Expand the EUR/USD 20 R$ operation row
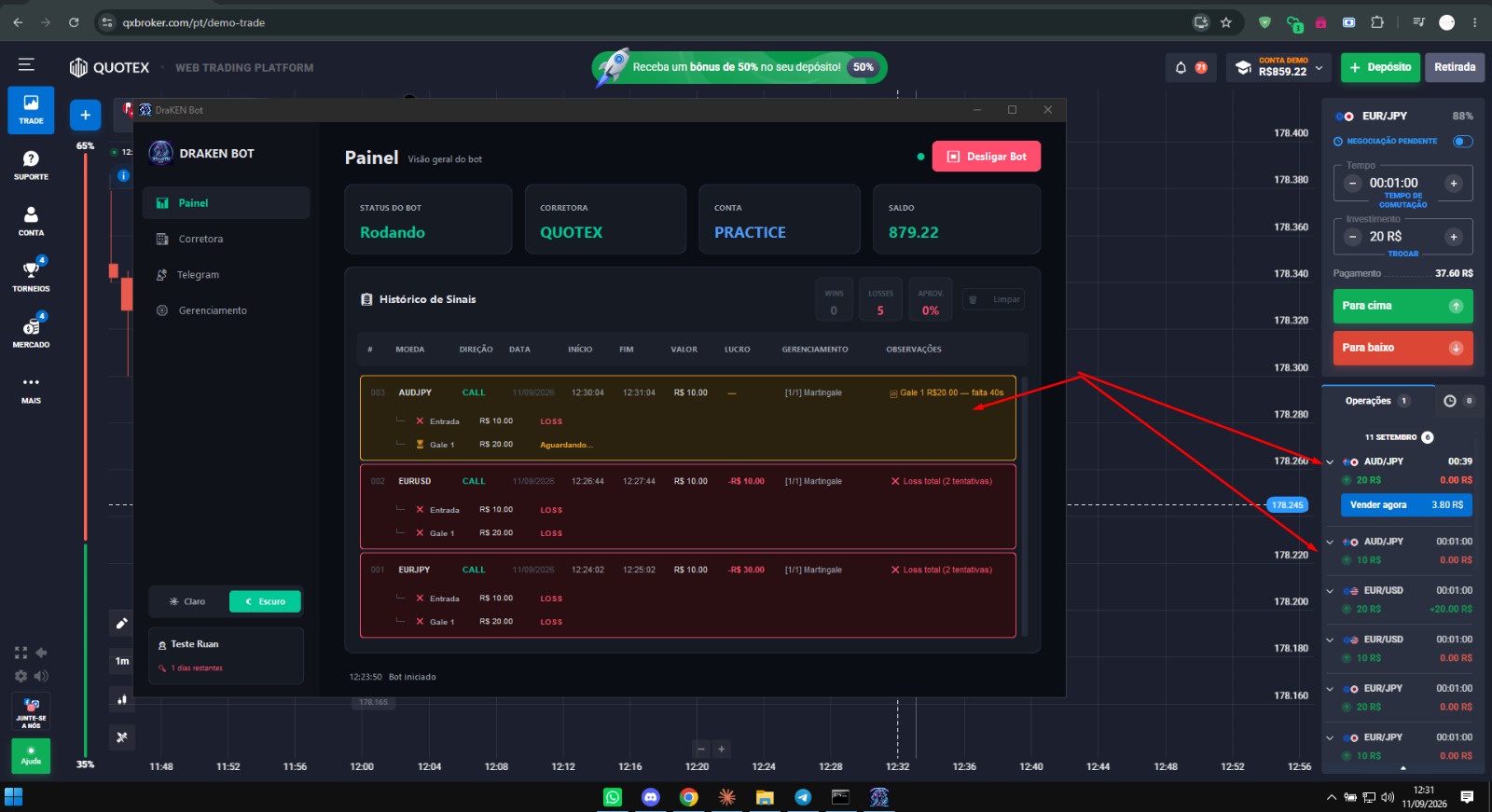Viewport: 1492px width, 812px height. coord(1330,591)
